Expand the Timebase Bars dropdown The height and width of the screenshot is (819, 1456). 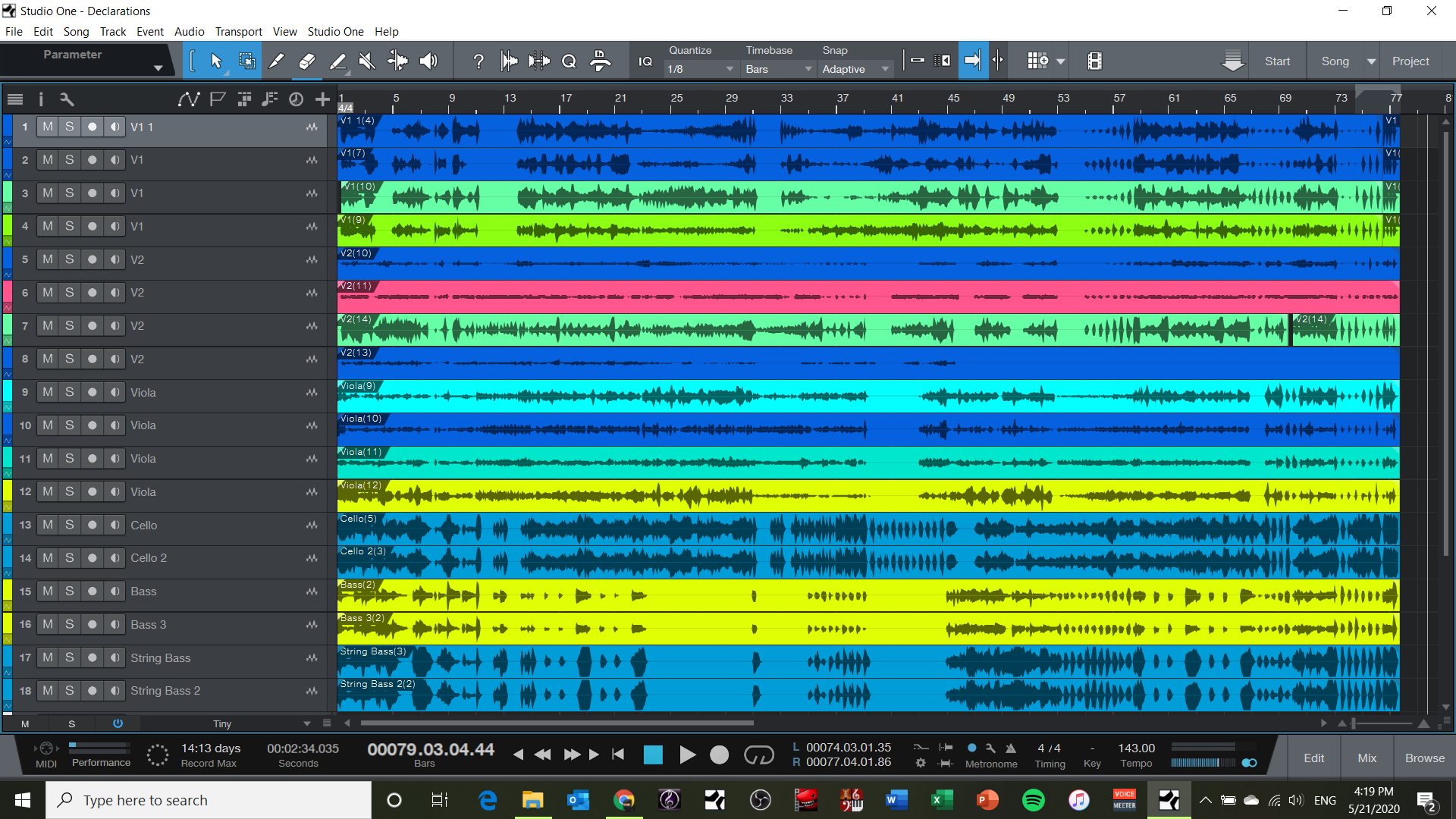[778, 69]
